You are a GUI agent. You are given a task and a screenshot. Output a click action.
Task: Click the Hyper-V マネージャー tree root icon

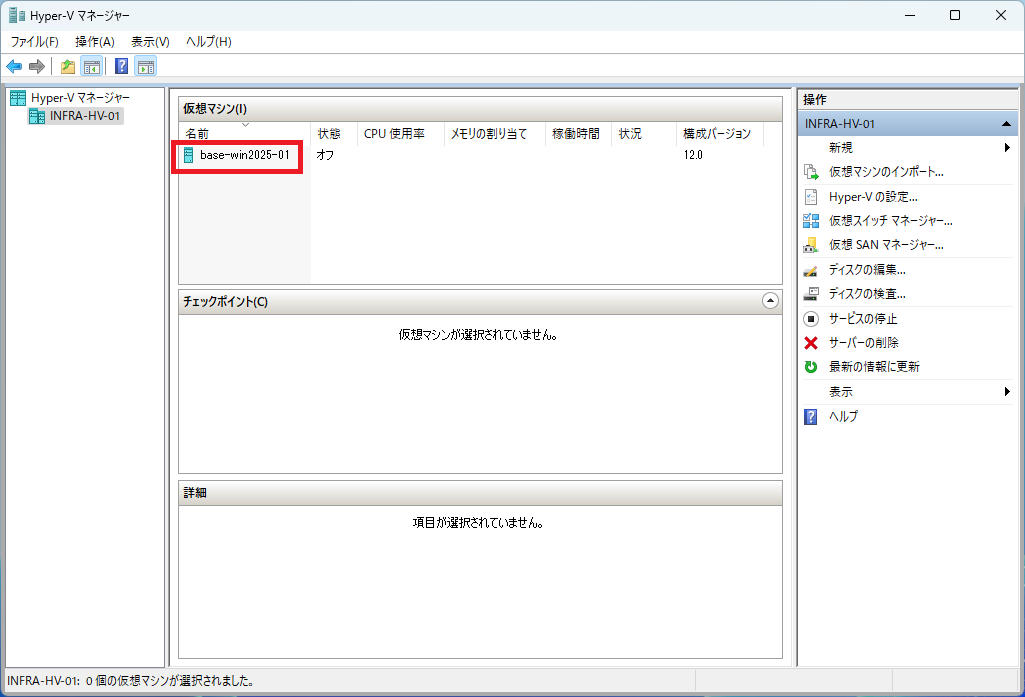pos(18,97)
